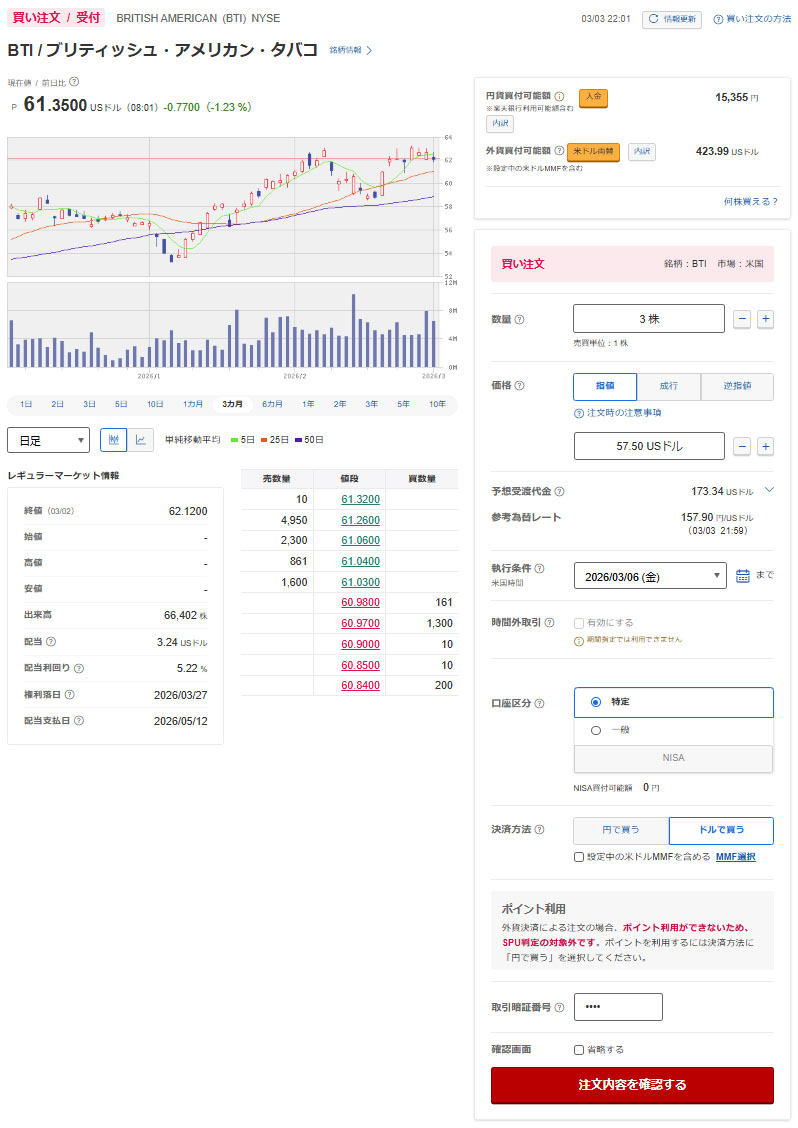Image resolution: width=798 pixels, height=1128 pixels.
Task: Select the 特定 account radio button
Action: point(596,702)
